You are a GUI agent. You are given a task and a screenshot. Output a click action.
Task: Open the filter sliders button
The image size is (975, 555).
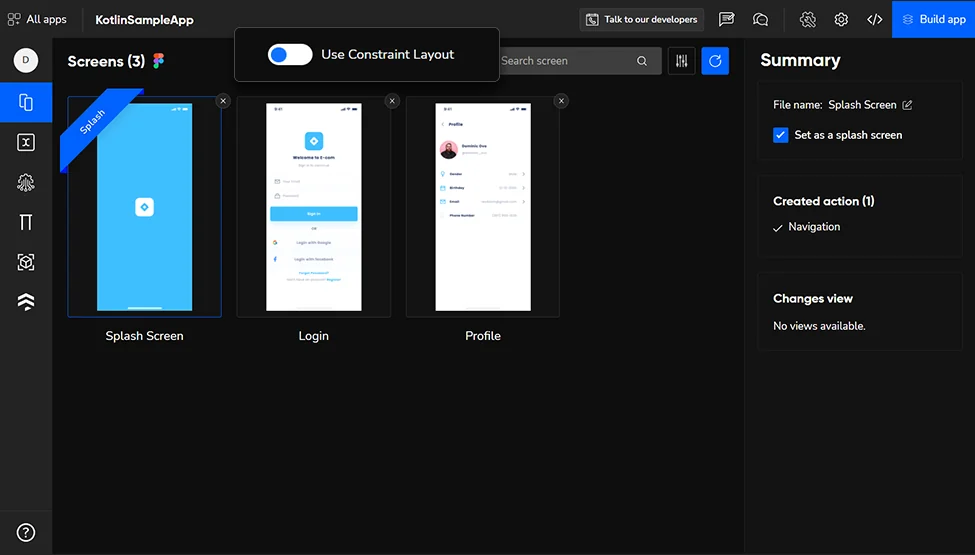(682, 61)
